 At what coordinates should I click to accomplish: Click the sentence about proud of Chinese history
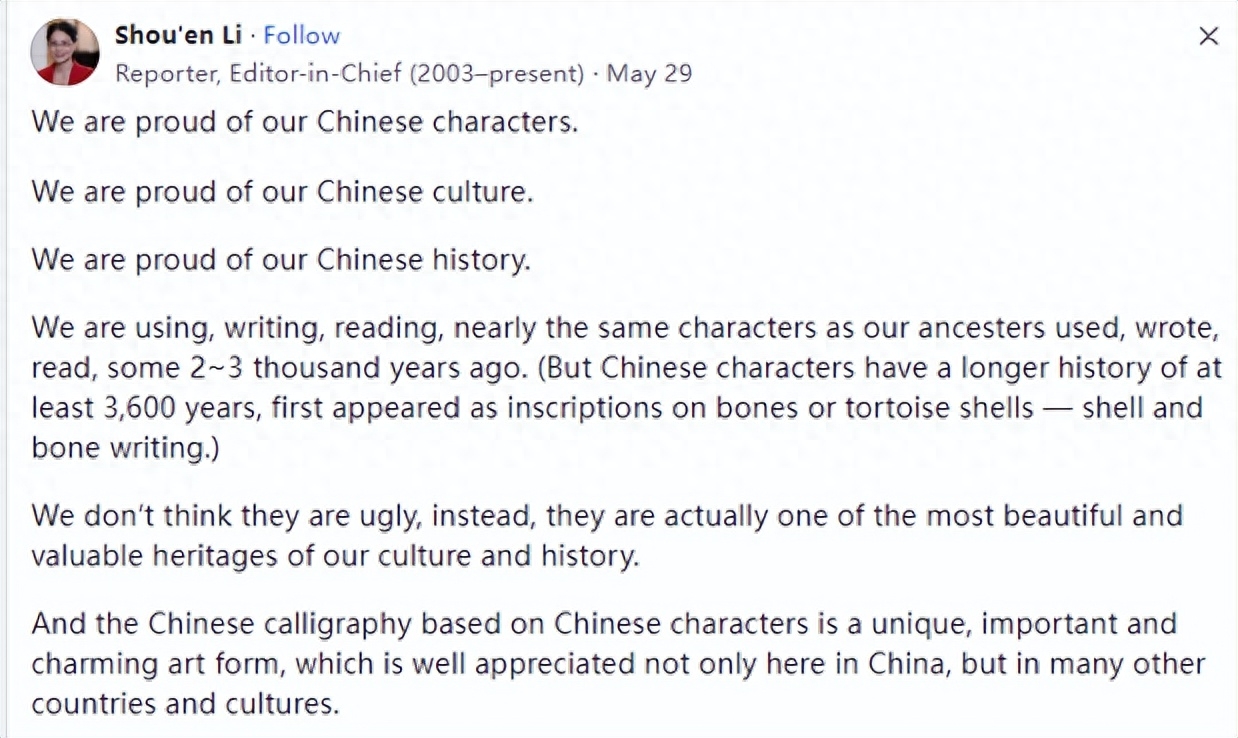coord(281,260)
